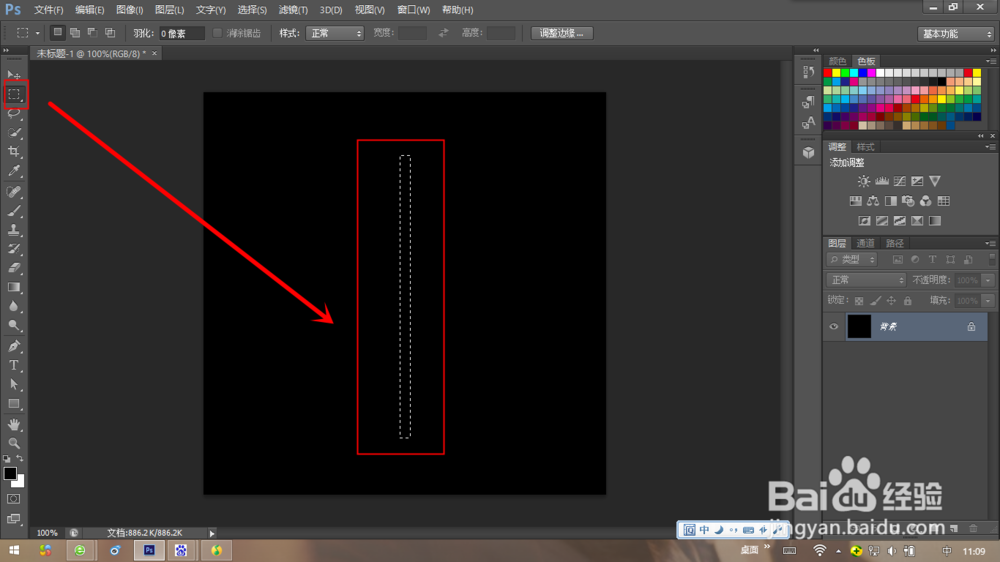Add a Color Balance adjustment
The width and height of the screenshot is (1000, 562).
pos(873,201)
